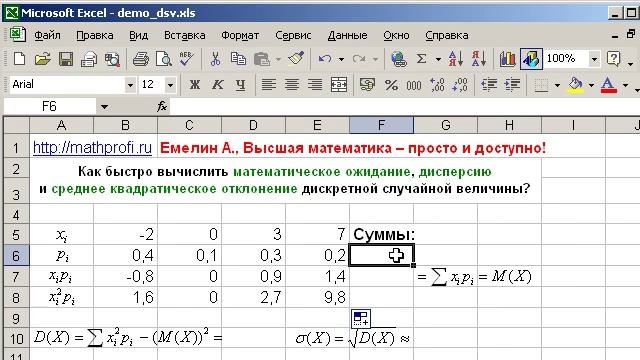Viewport: 640px width, 360px height.
Task: Open borders style dropdown arrow
Action: 558,85
